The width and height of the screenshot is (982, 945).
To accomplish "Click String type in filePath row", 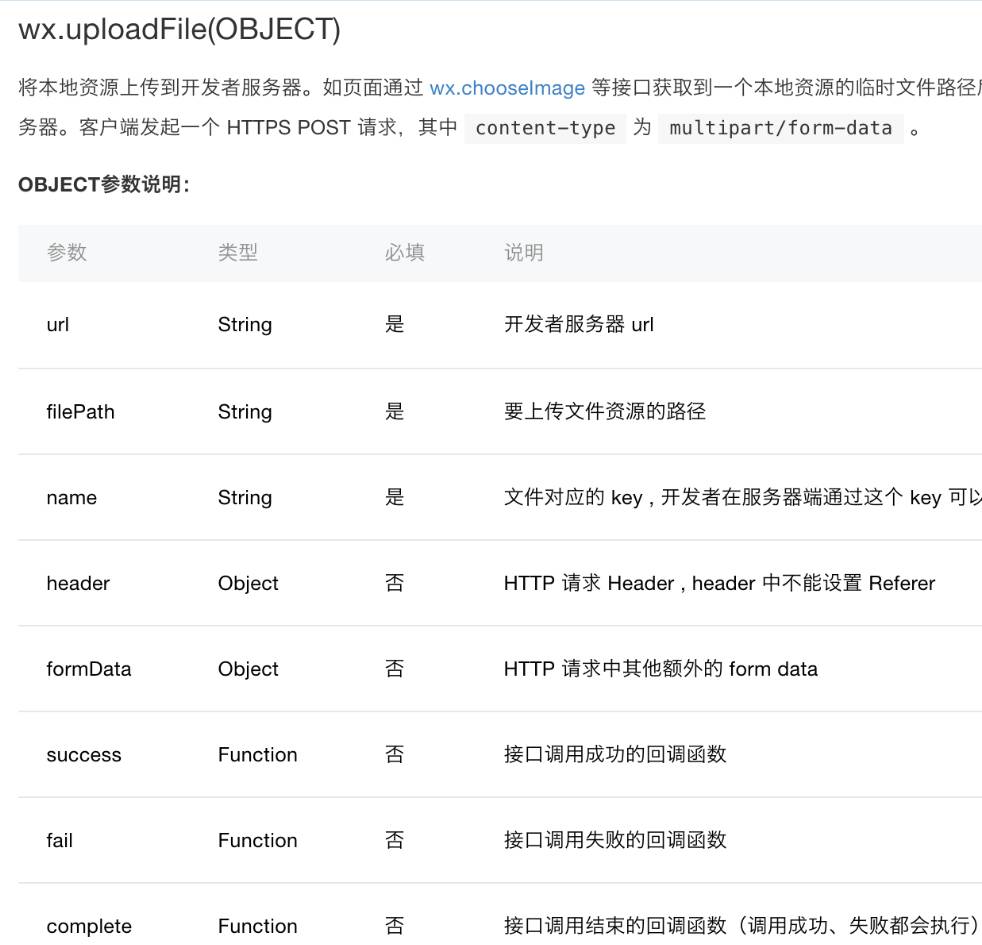I will pyautogui.click(x=245, y=411).
